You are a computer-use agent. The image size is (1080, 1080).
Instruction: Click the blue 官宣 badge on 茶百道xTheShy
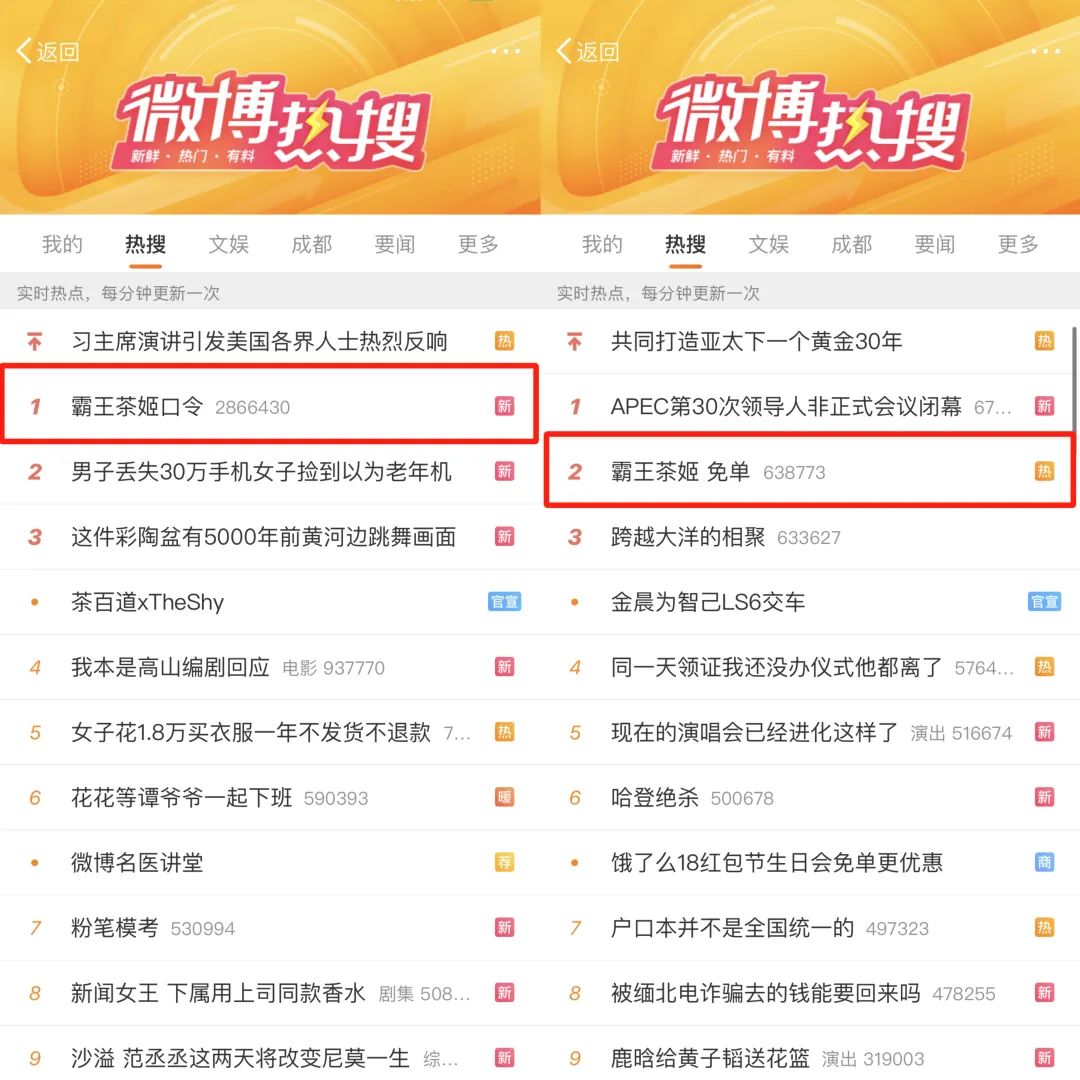tap(504, 602)
